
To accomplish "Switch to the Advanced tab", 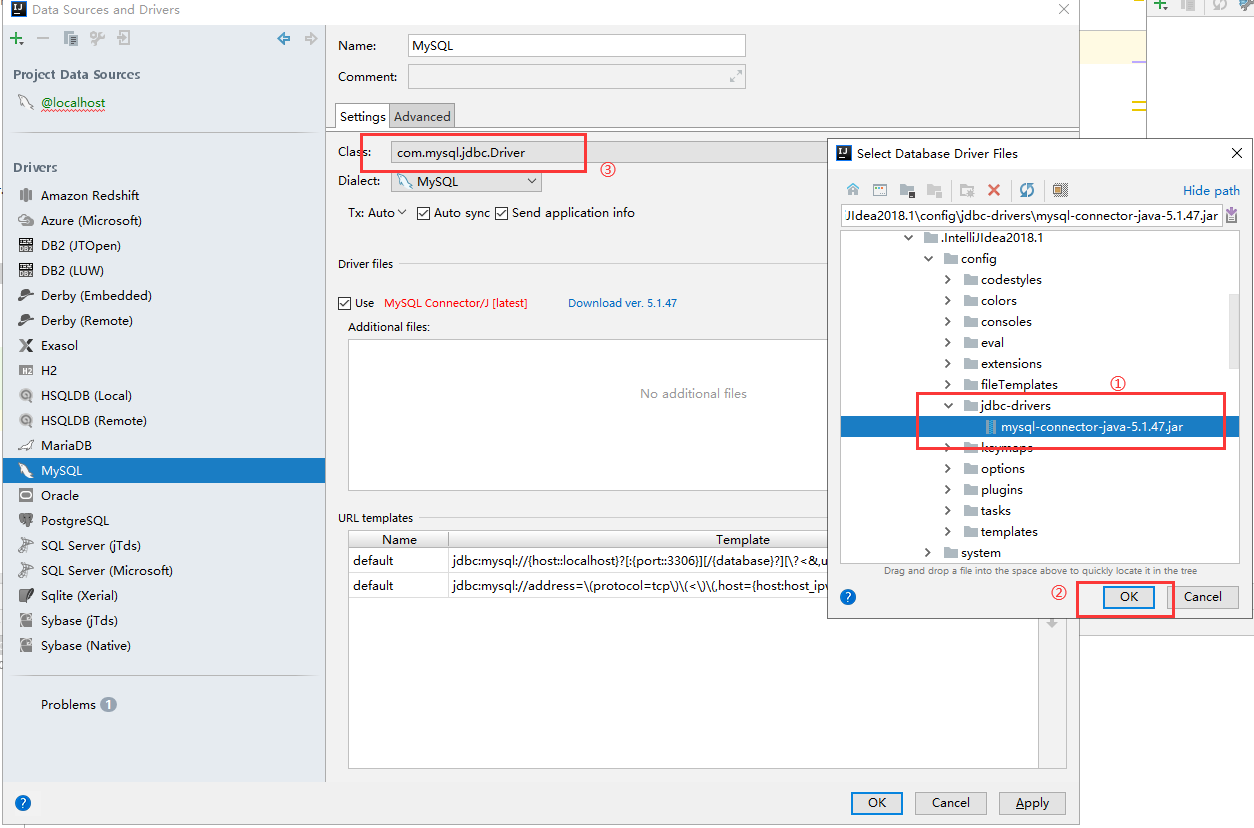I will click(x=422, y=117).
